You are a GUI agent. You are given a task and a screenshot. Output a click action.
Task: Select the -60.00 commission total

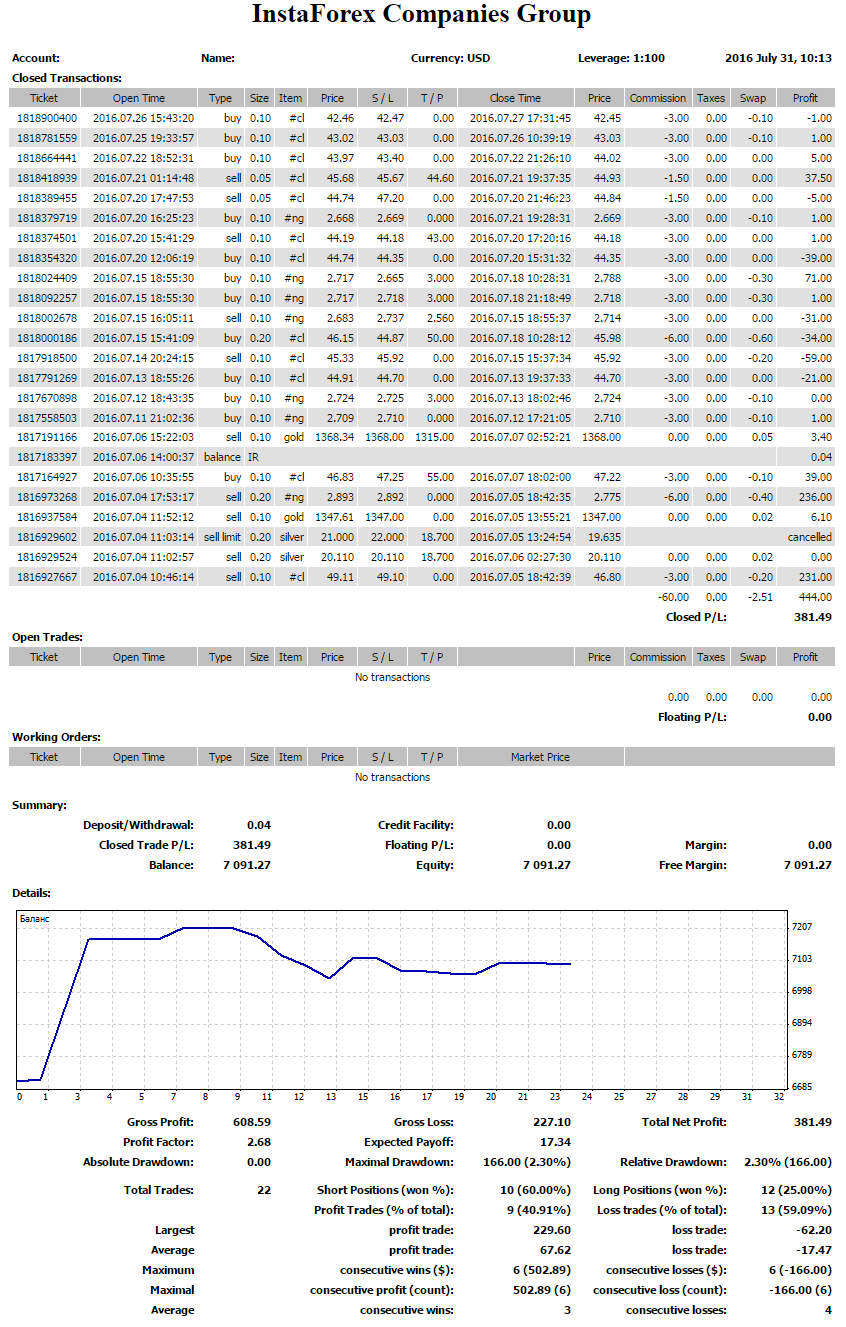coord(671,597)
